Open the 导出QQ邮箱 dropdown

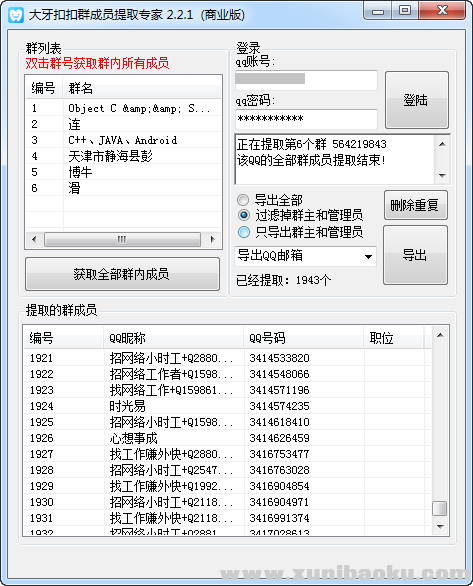coord(305,256)
